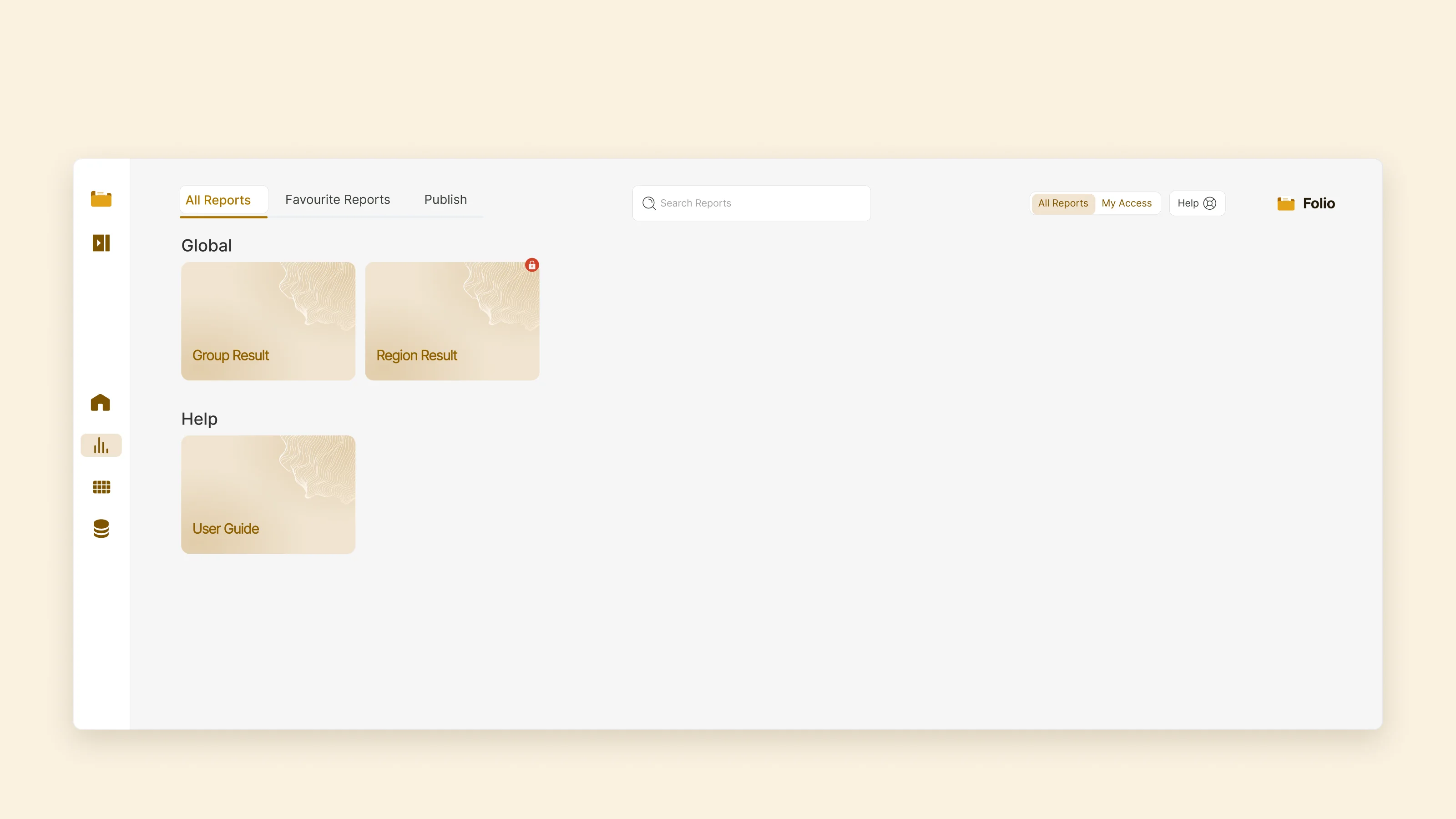Open the Region Result report card
The width and height of the screenshot is (1456, 819).
pyautogui.click(x=452, y=321)
